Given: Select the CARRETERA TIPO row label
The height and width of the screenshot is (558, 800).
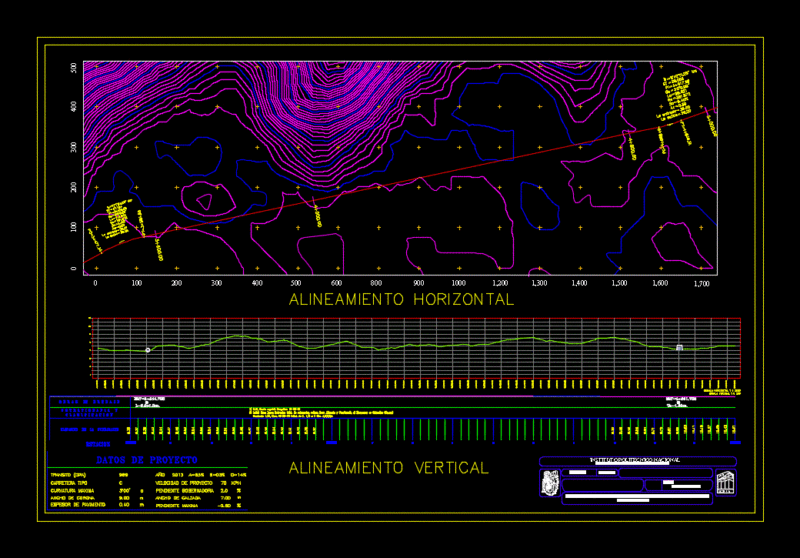Looking at the screenshot, I should coord(69,483).
